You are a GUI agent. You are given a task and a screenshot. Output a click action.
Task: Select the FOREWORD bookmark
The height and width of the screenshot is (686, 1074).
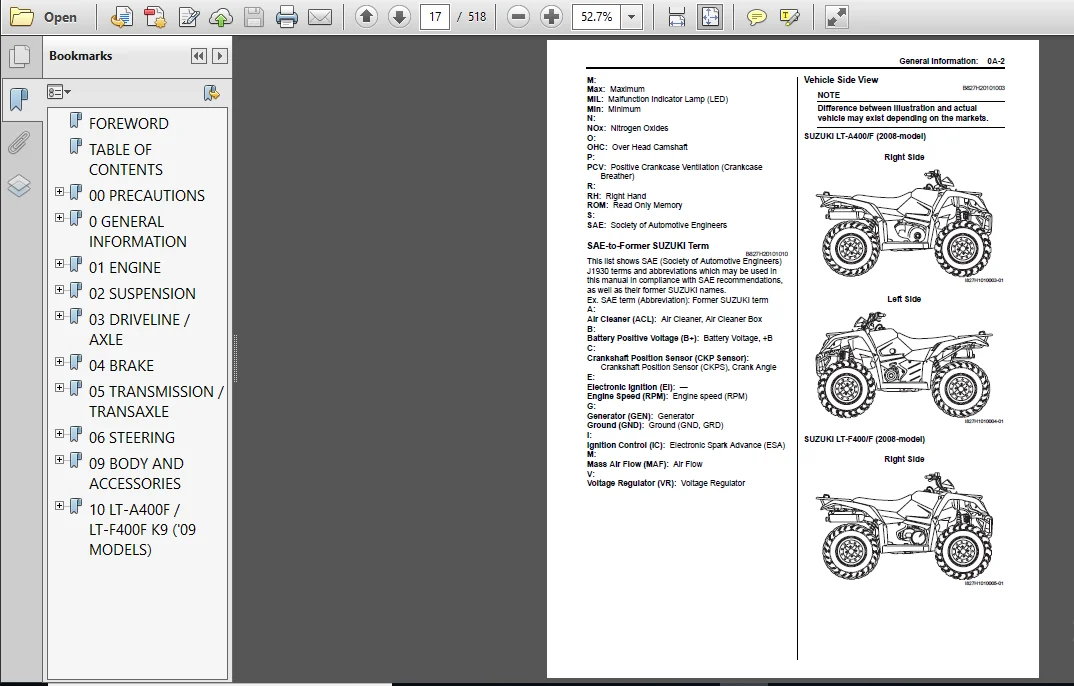(x=129, y=123)
